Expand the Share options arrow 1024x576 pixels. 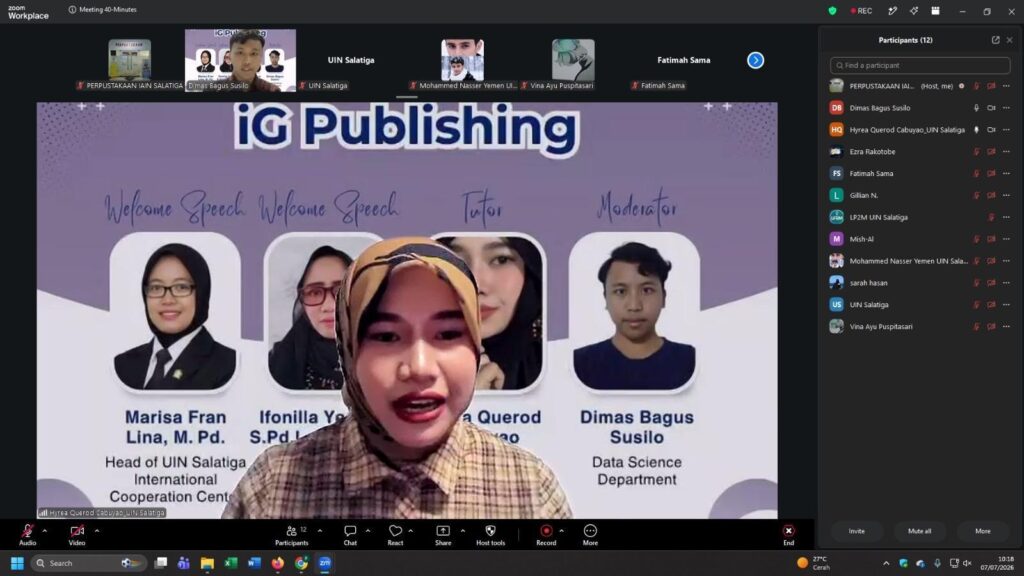pos(462,531)
